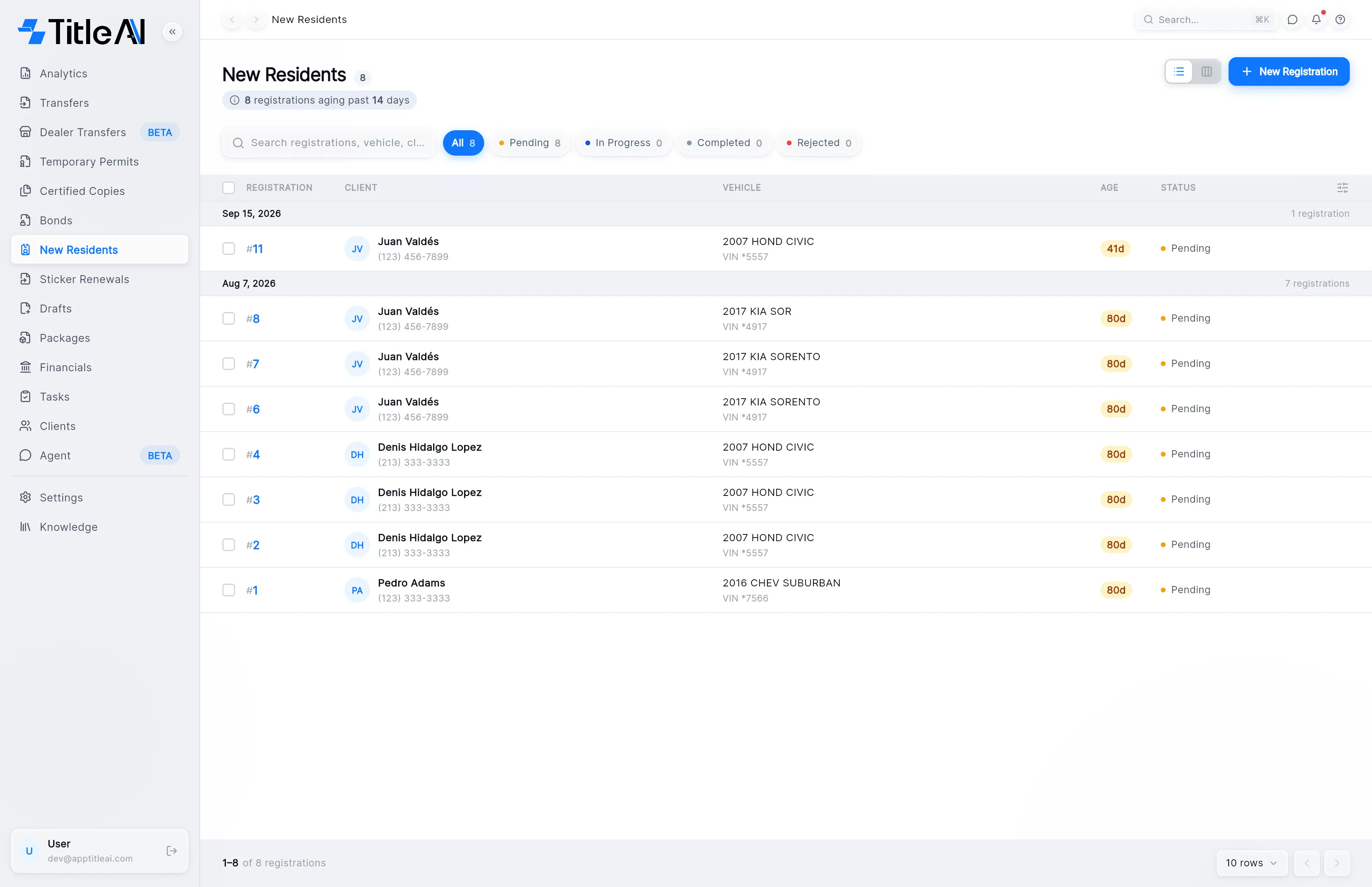The image size is (1372, 887).
Task: Click the 2017 KIA SOR vehicle text
Action: [757, 311]
